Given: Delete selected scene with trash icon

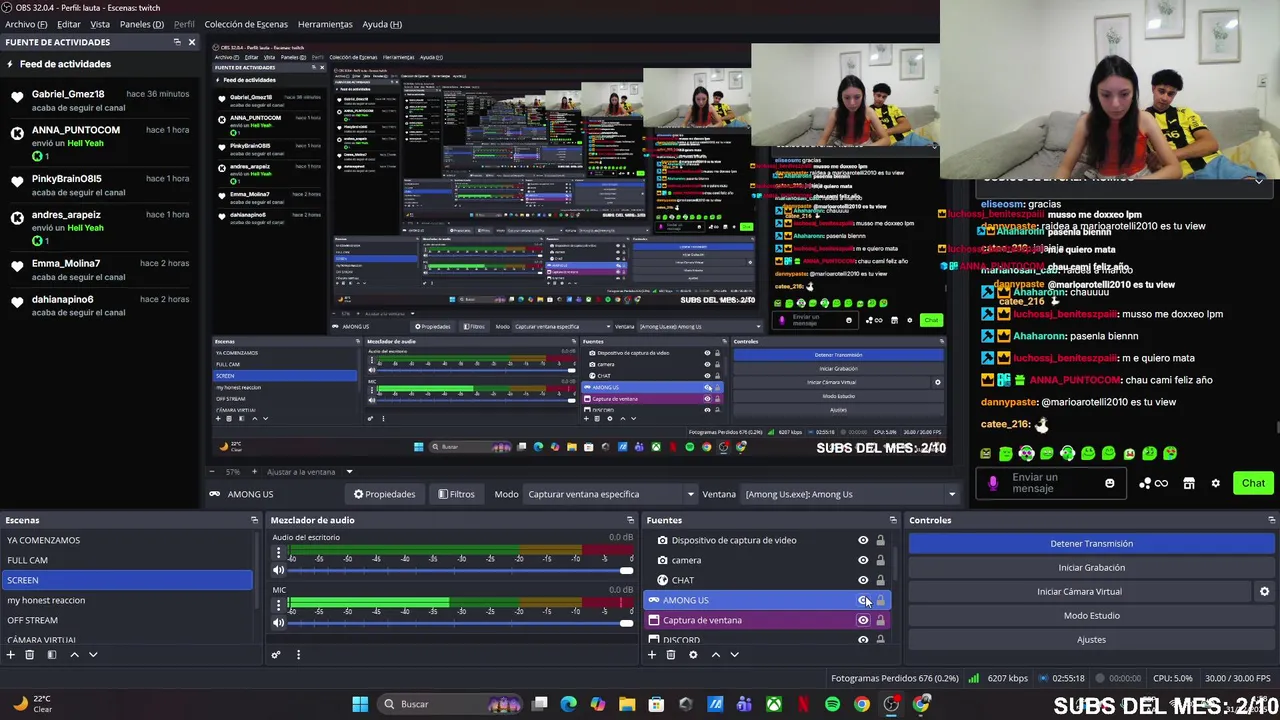Looking at the screenshot, I should click(x=30, y=655).
